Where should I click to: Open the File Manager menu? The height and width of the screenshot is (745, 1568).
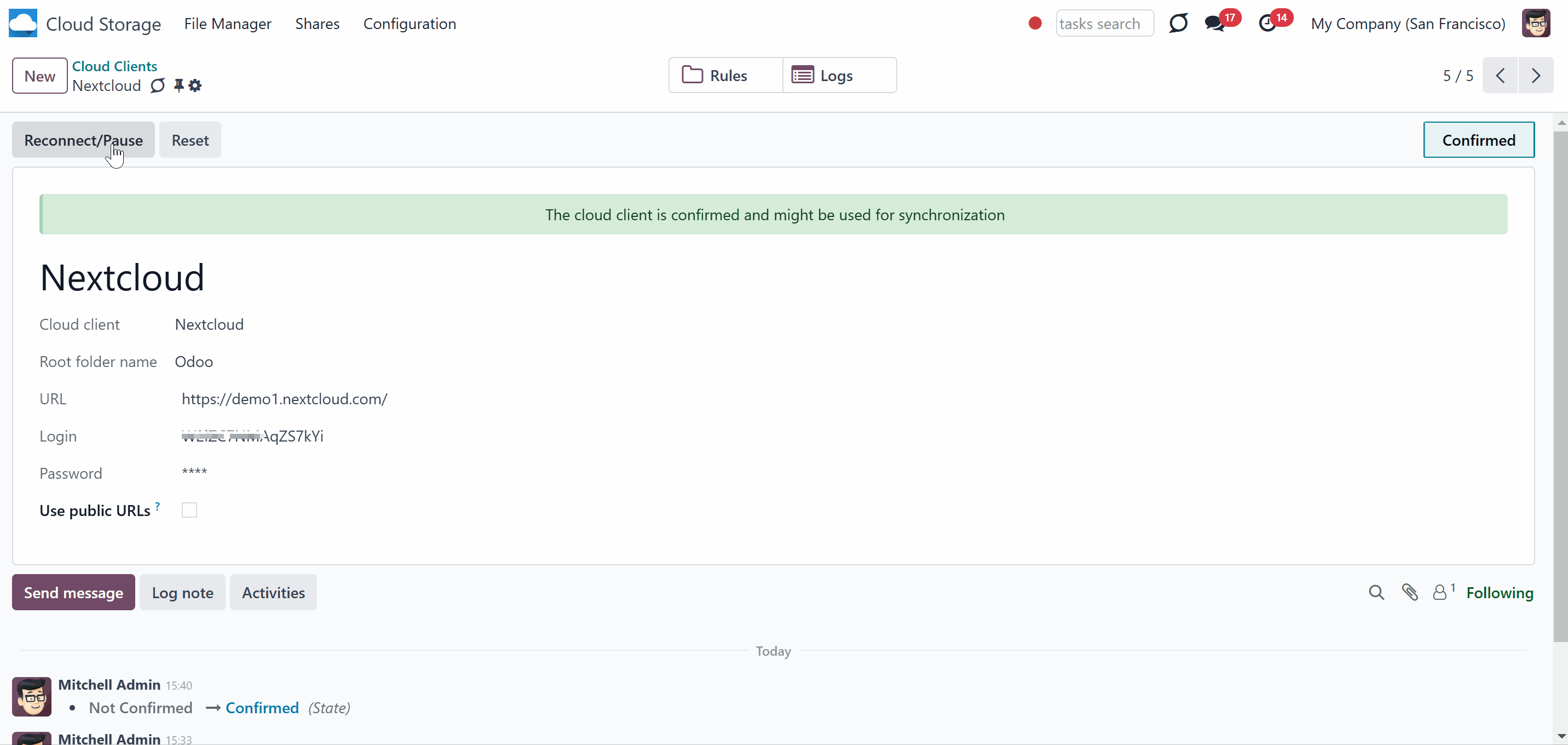(x=228, y=23)
